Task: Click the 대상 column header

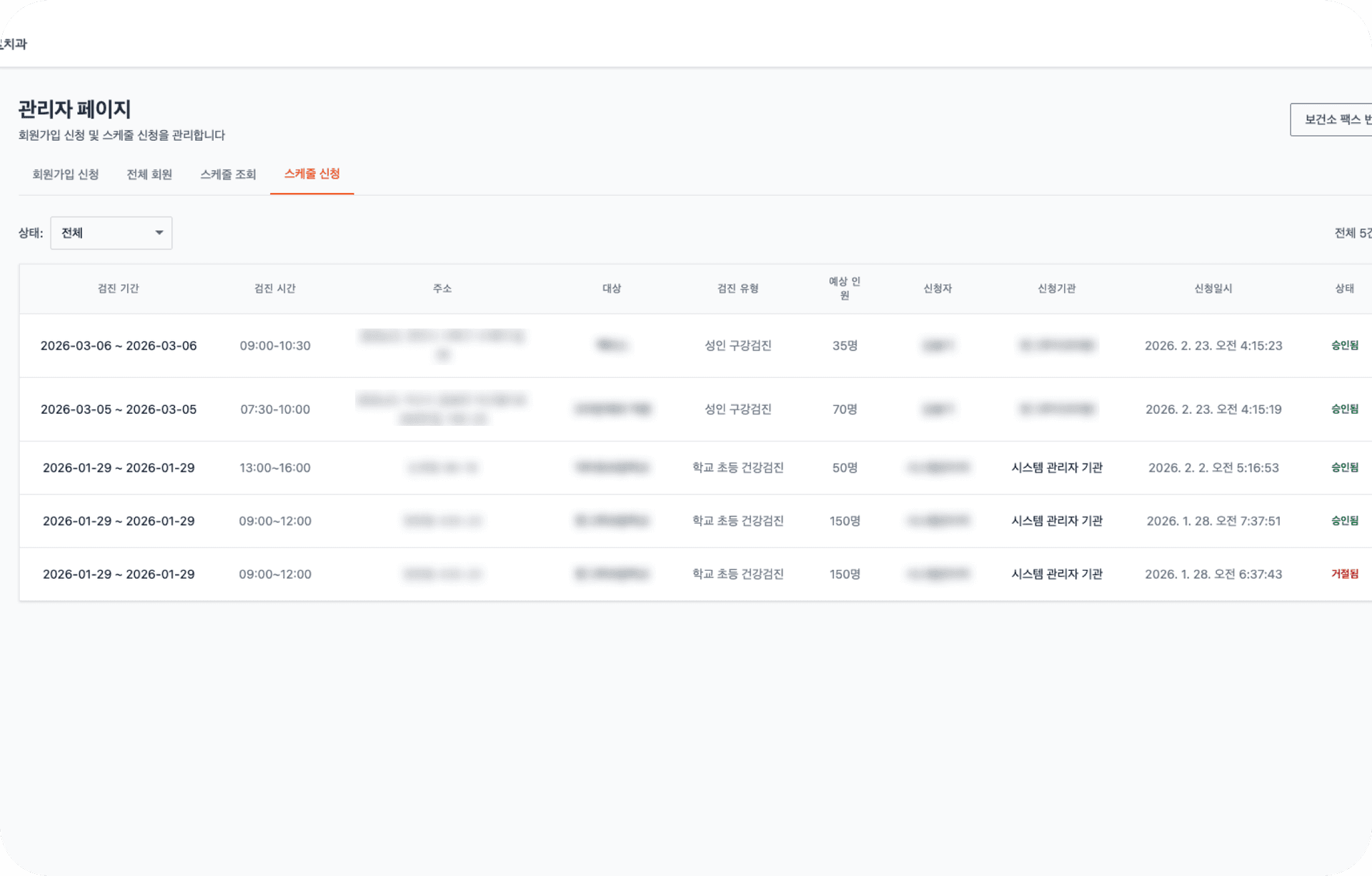Action: [612, 289]
